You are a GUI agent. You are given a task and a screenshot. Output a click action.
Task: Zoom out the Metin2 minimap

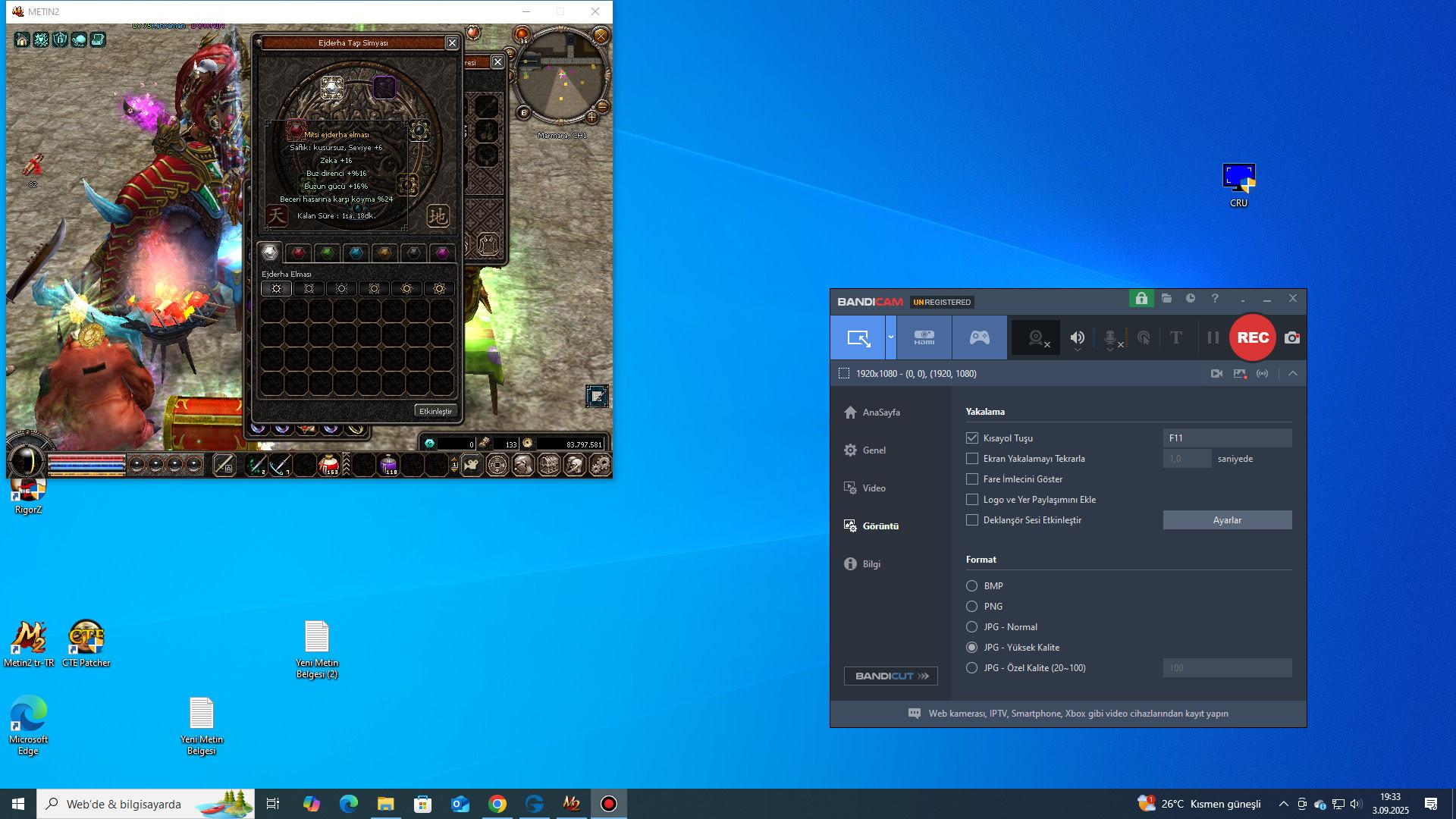coord(602,107)
